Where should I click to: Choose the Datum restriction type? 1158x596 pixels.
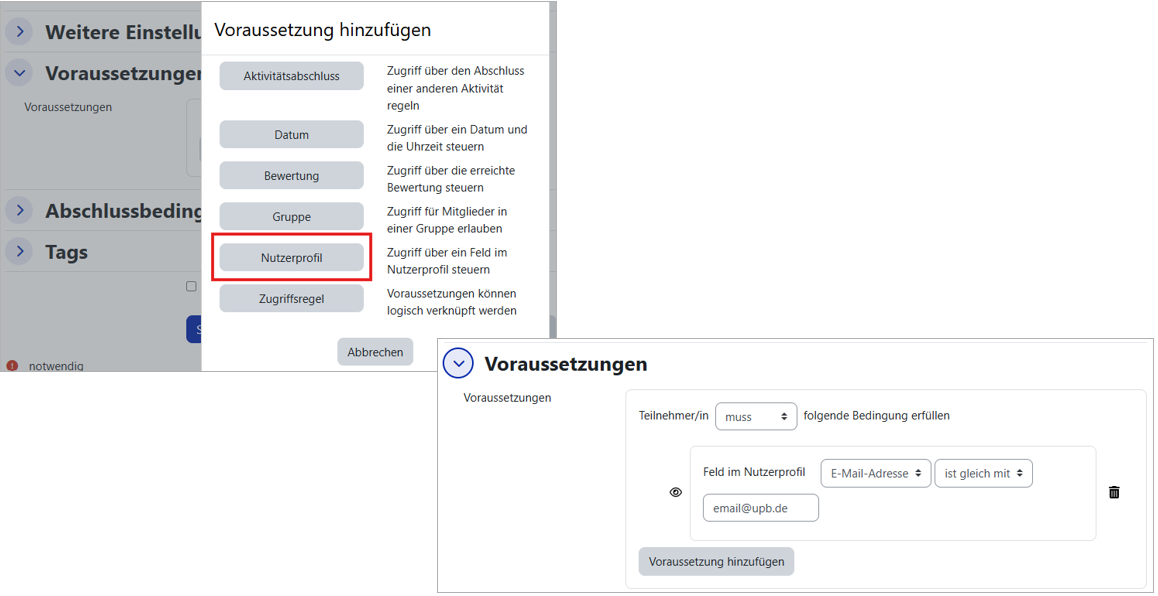coord(291,135)
